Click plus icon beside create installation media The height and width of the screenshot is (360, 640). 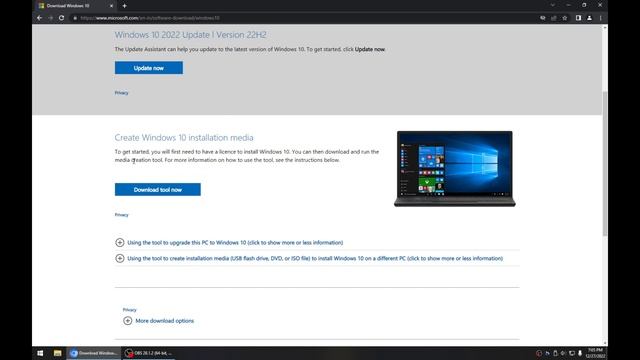pyautogui.click(x=120, y=258)
